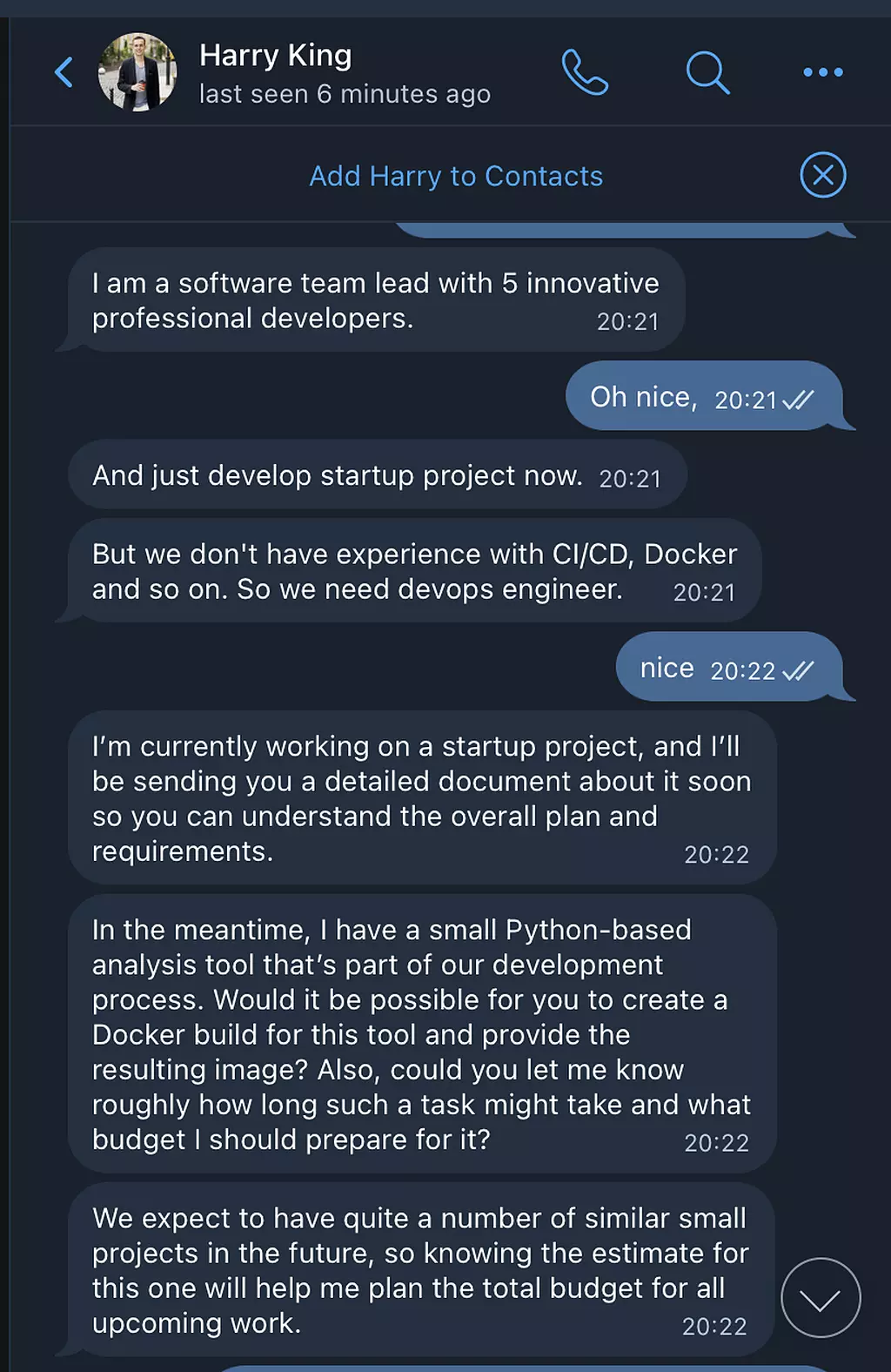This screenshot has height=1372, width=891.
Task: Select the Python-based analysis tool message
Action: pyautogui.click(x=421, y=1034)
